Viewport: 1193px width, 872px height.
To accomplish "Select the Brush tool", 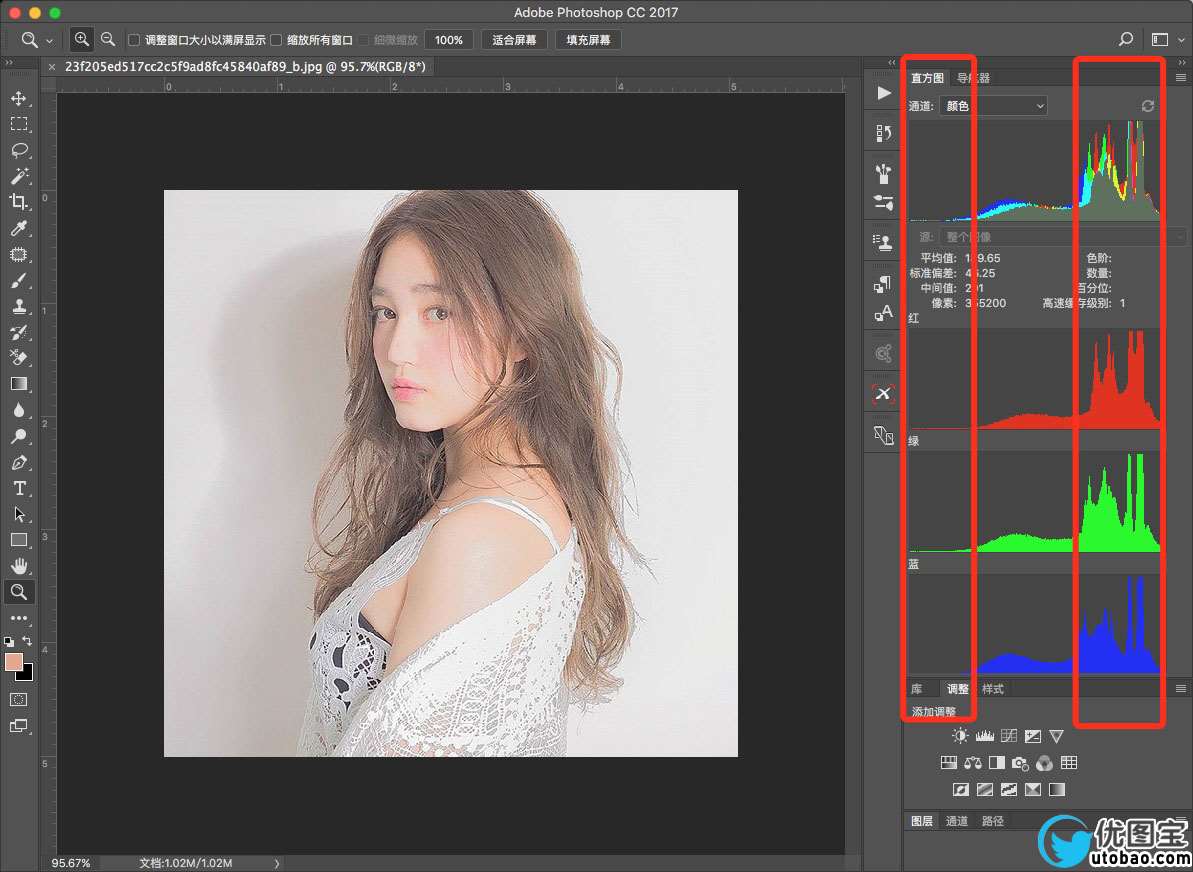I will 19,281.
